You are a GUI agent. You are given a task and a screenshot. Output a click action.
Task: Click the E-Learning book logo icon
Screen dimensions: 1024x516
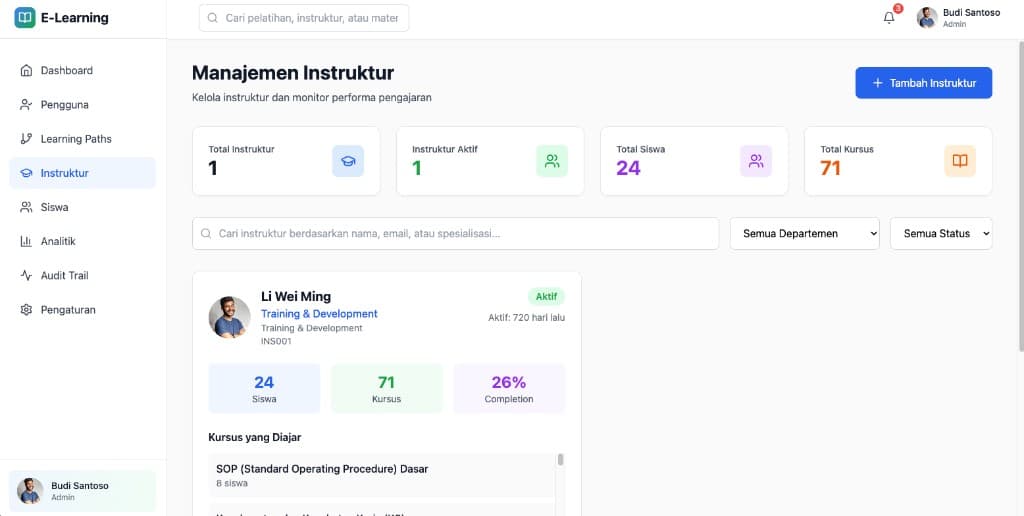point(25,18)
